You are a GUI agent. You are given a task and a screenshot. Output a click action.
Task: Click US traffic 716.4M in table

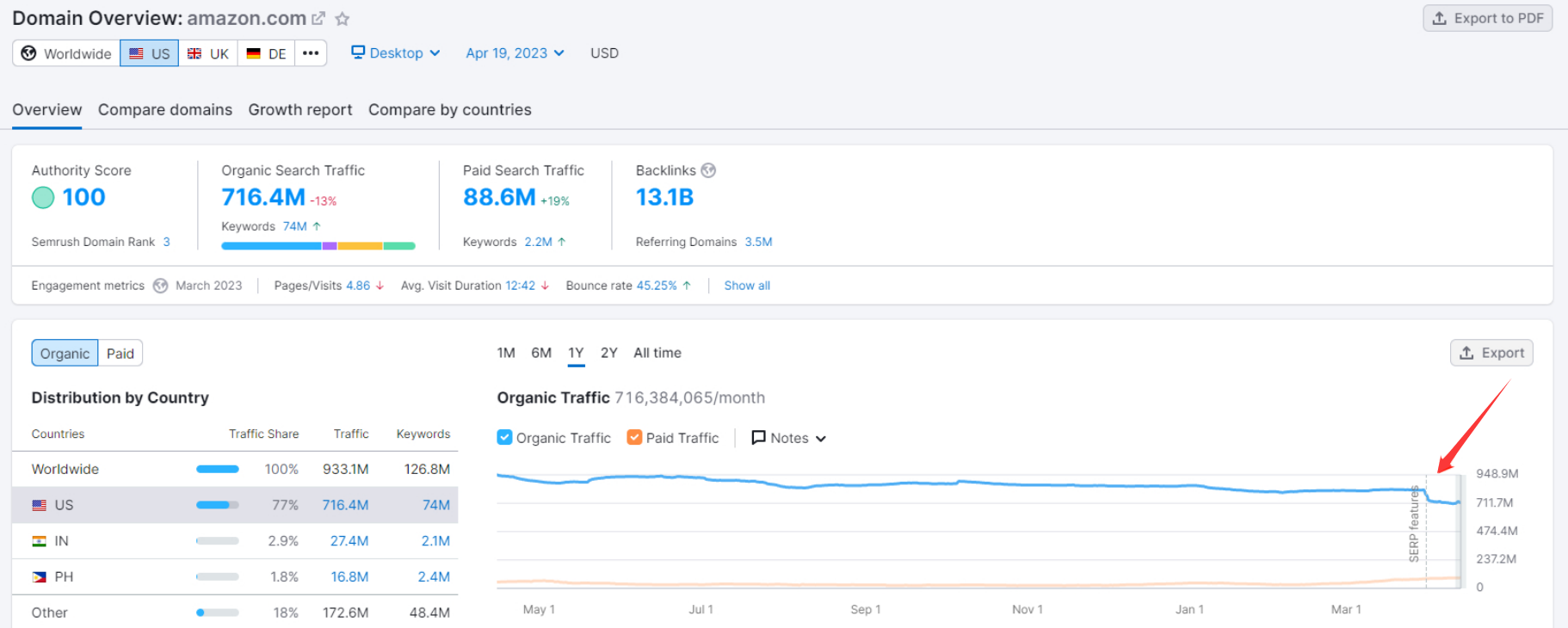click(x=345, y=505)
